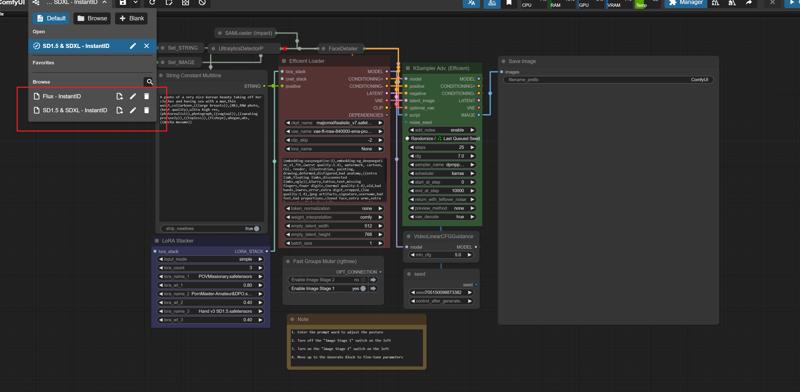Delete browse-list SD1.5 & SDXL workflow with trash icon
800x392 pixels.
coord(146,110)
